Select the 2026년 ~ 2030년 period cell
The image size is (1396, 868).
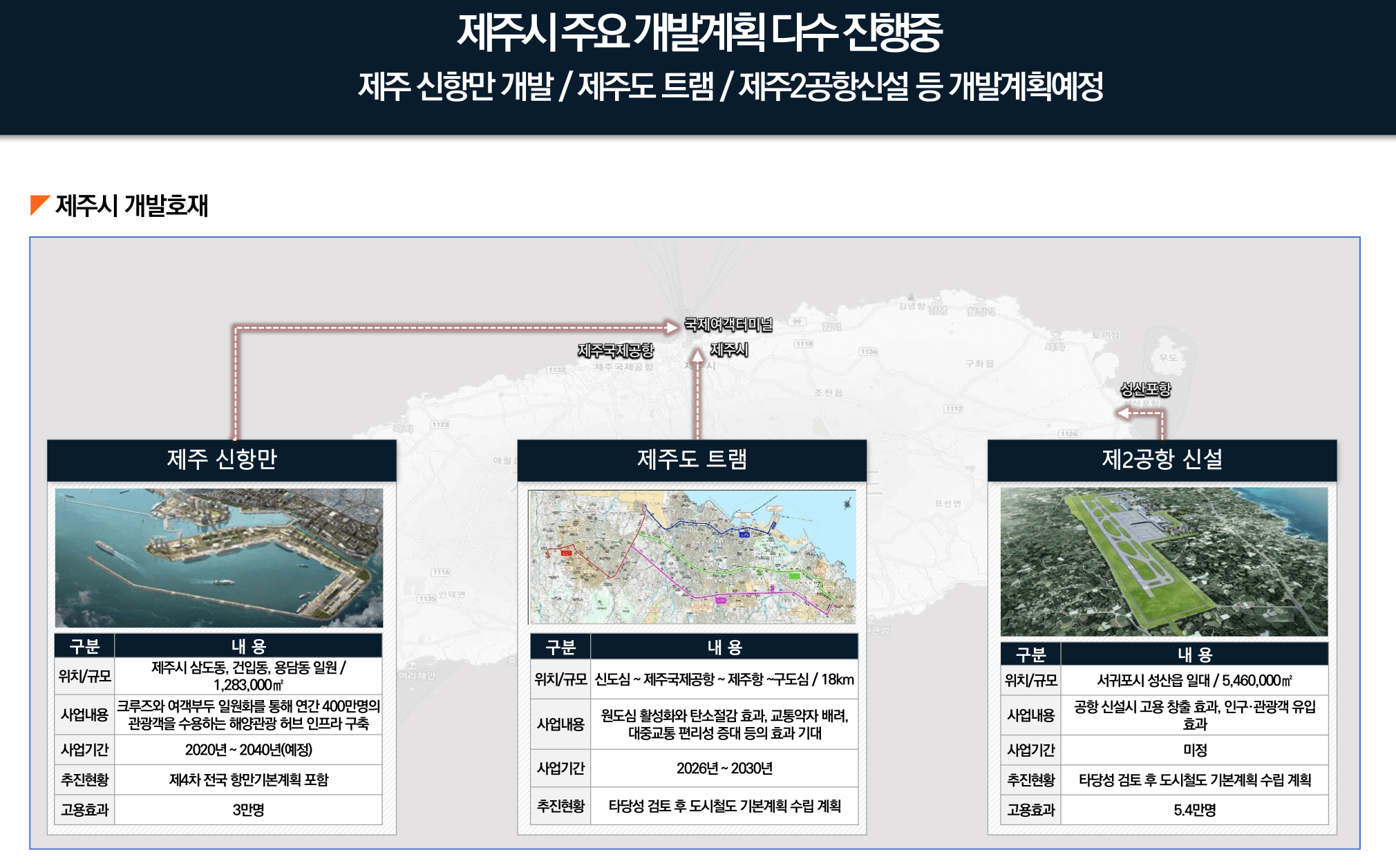(x=724, y=768)
